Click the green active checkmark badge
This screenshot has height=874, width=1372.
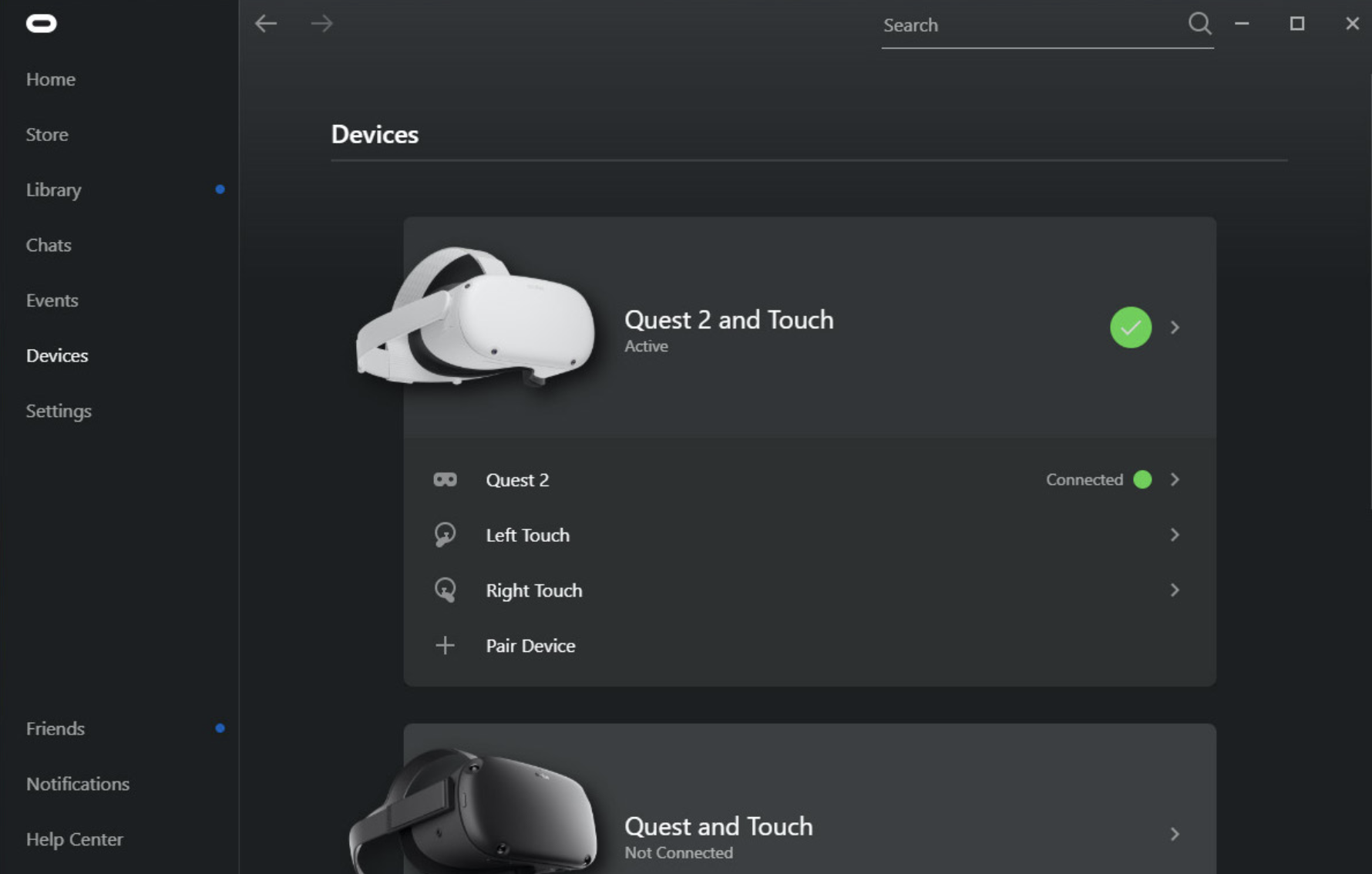pos(1130,328)
